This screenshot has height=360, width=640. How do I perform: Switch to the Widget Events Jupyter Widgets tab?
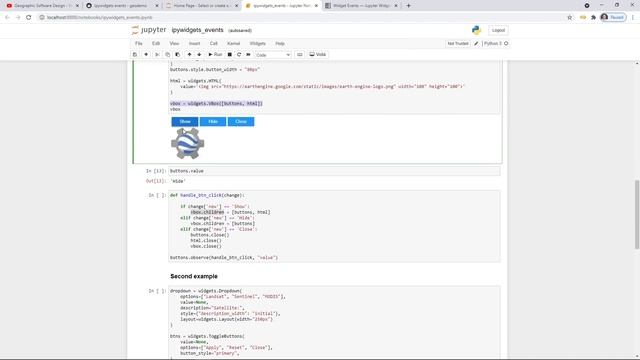(x=361, y=6)
